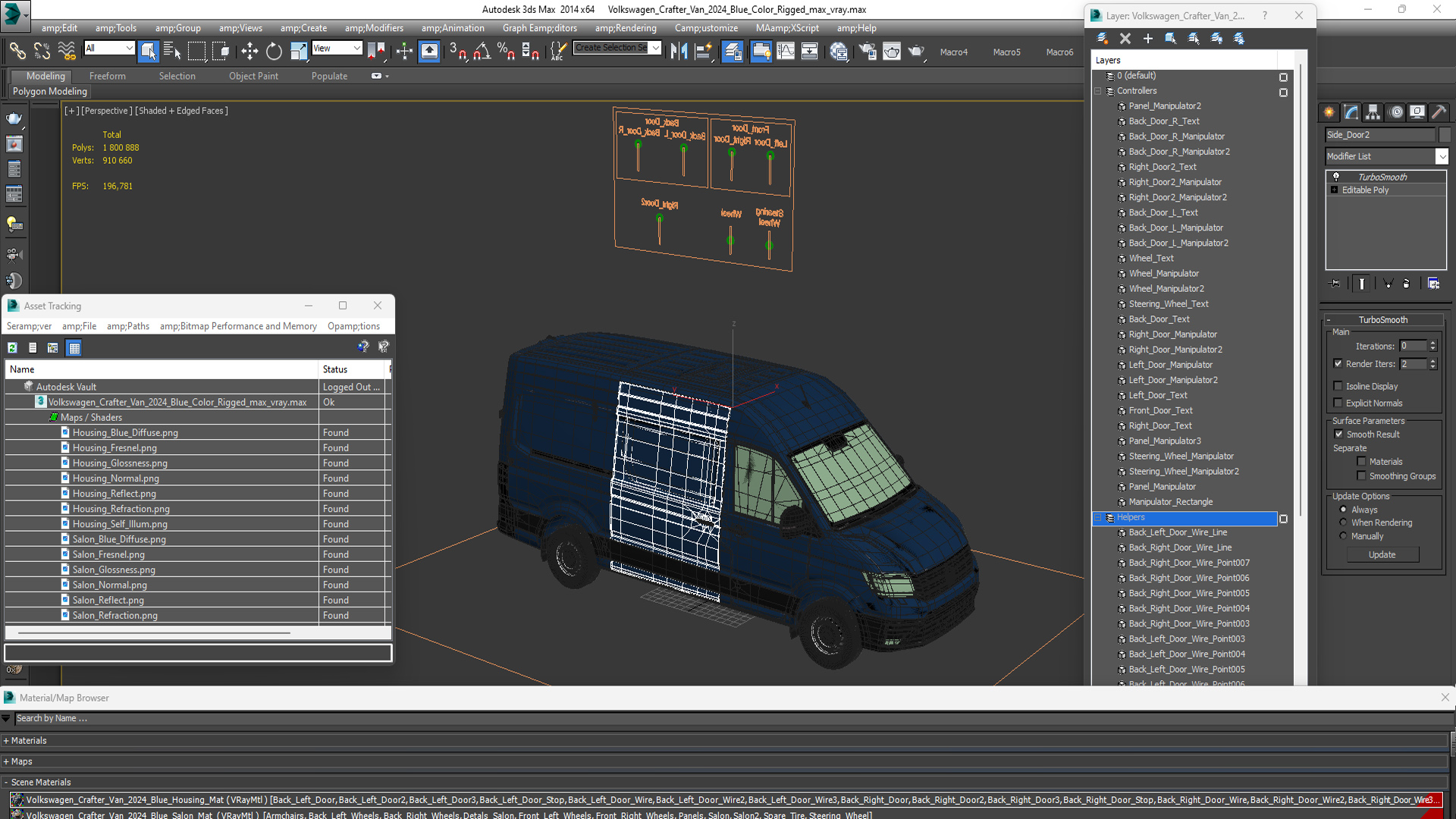Viewport: 1456px width, 819px height.
Task: Enable Explicit Normals checkbox
Action: point(1338,403)
